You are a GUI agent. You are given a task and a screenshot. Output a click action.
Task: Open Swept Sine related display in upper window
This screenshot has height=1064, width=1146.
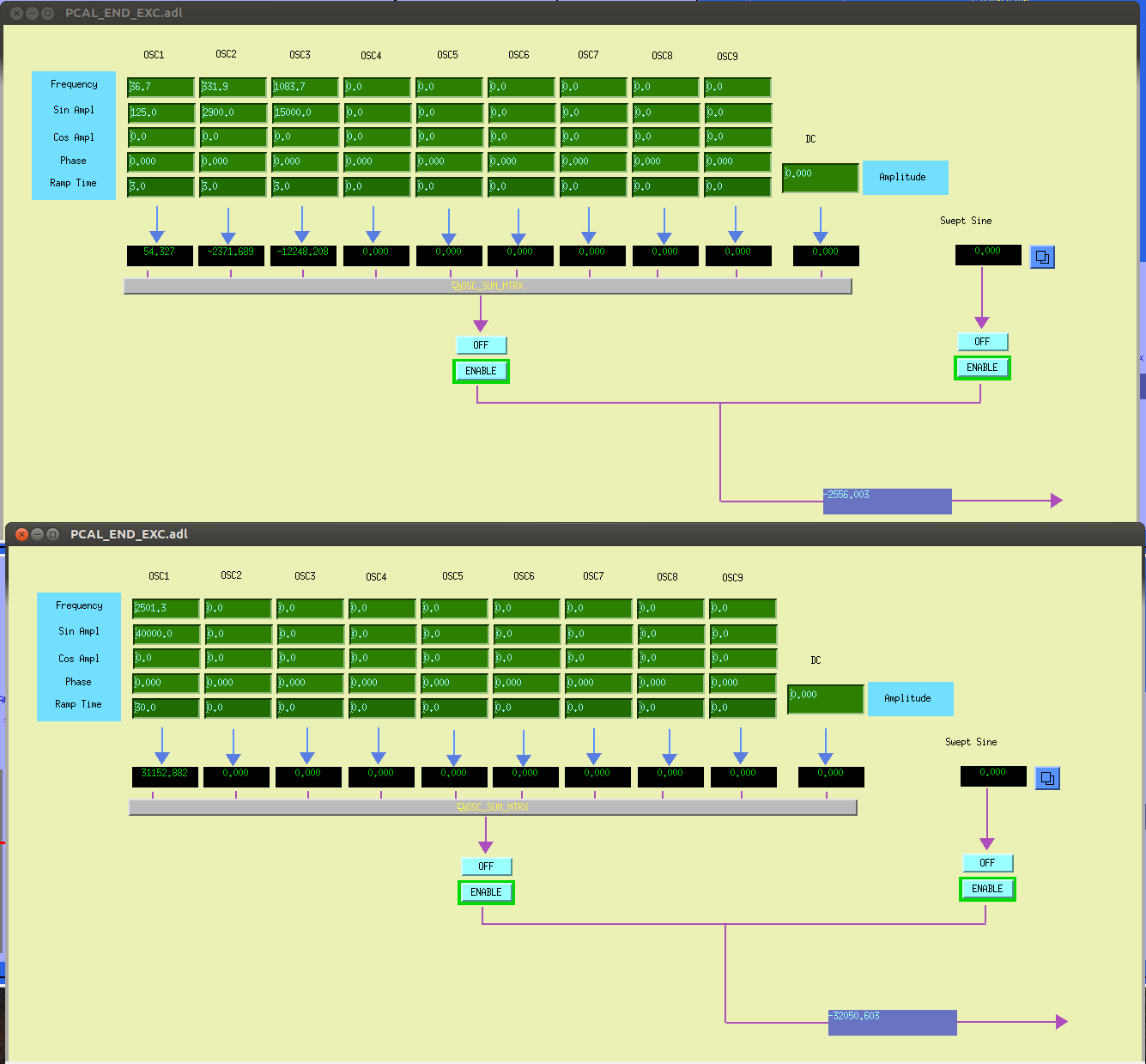click(1042, 257)
